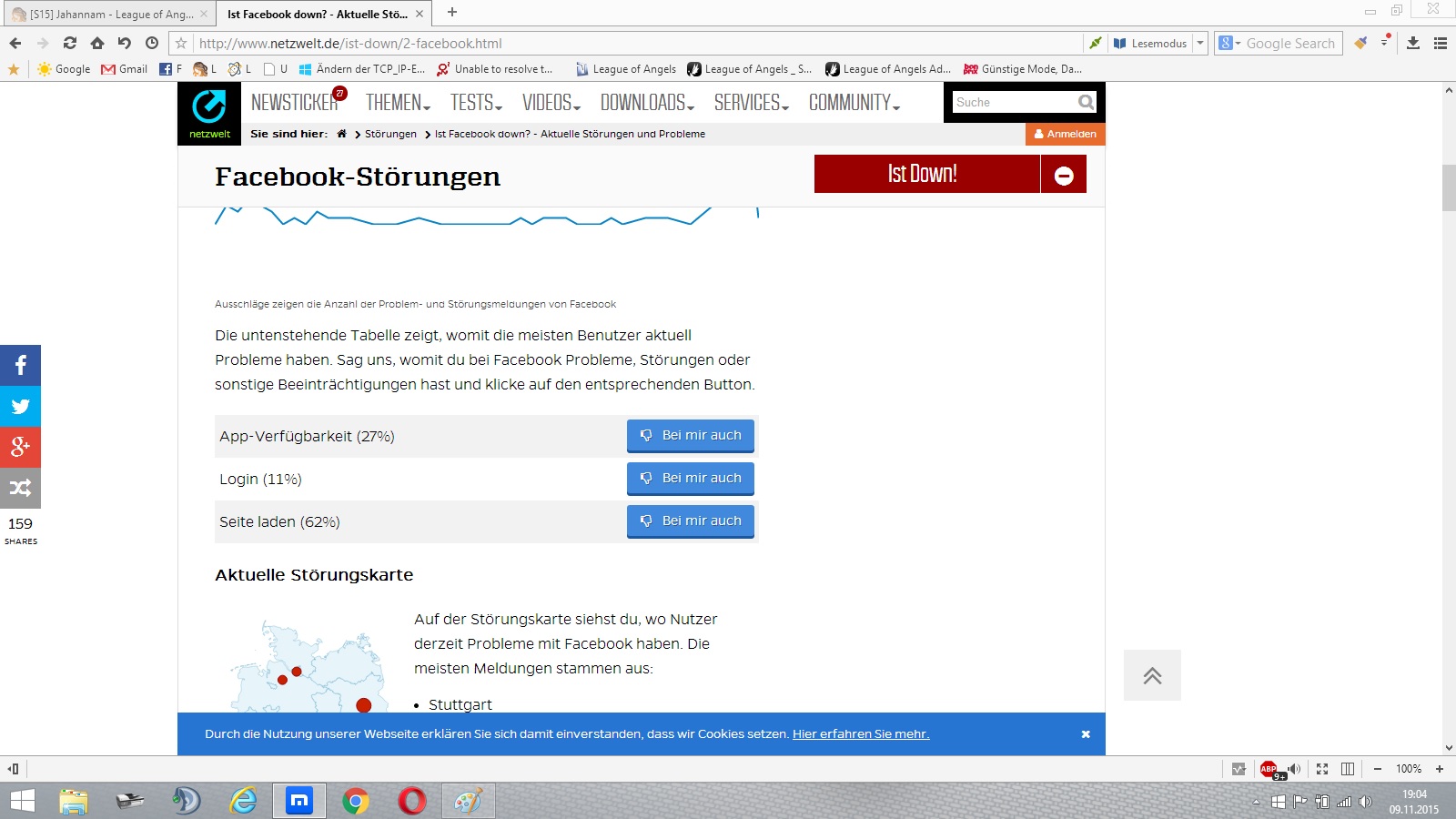Click the Google Plus share icon
This screenshot has height=819, width=1456.
pos(20,447)
